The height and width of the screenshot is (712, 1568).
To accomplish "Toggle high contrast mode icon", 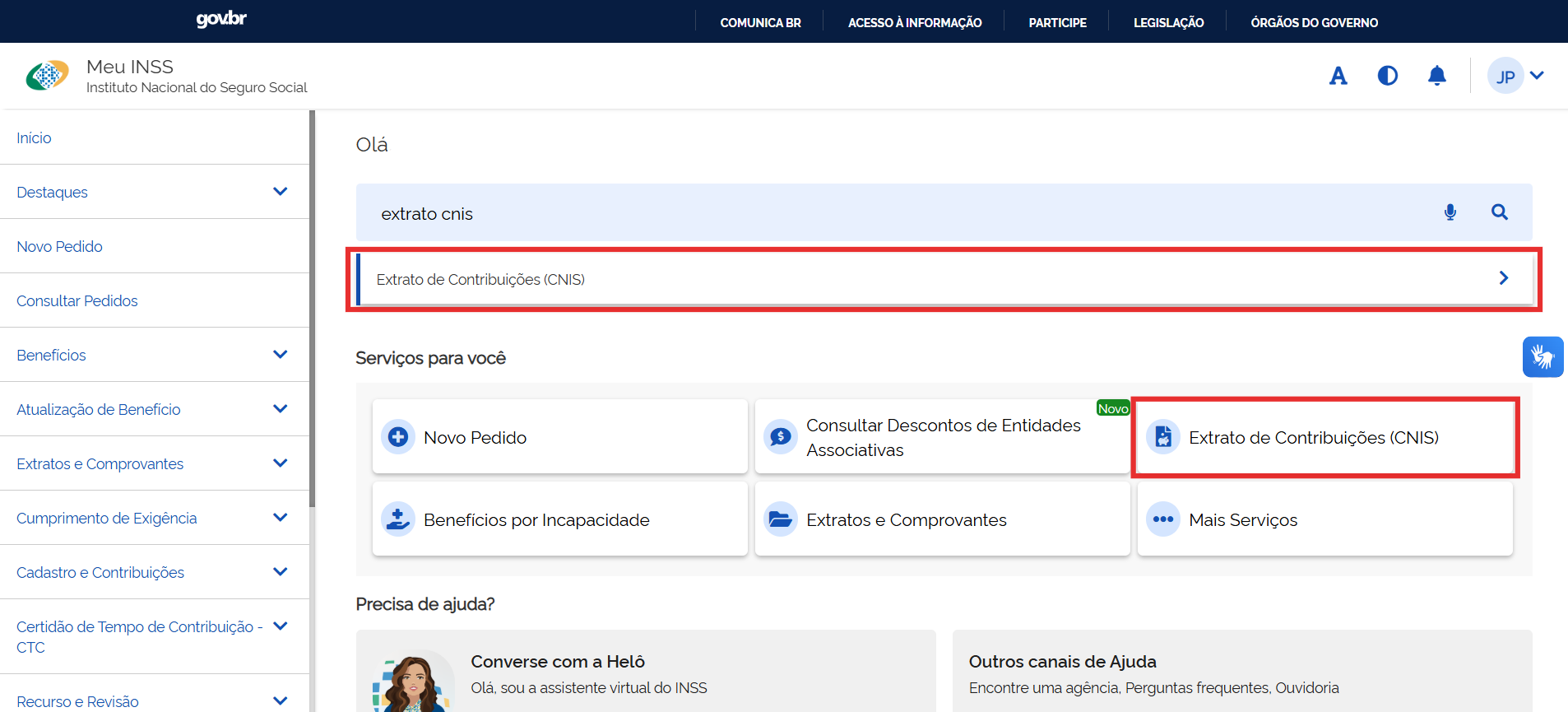I will [x=1388, y=76].
